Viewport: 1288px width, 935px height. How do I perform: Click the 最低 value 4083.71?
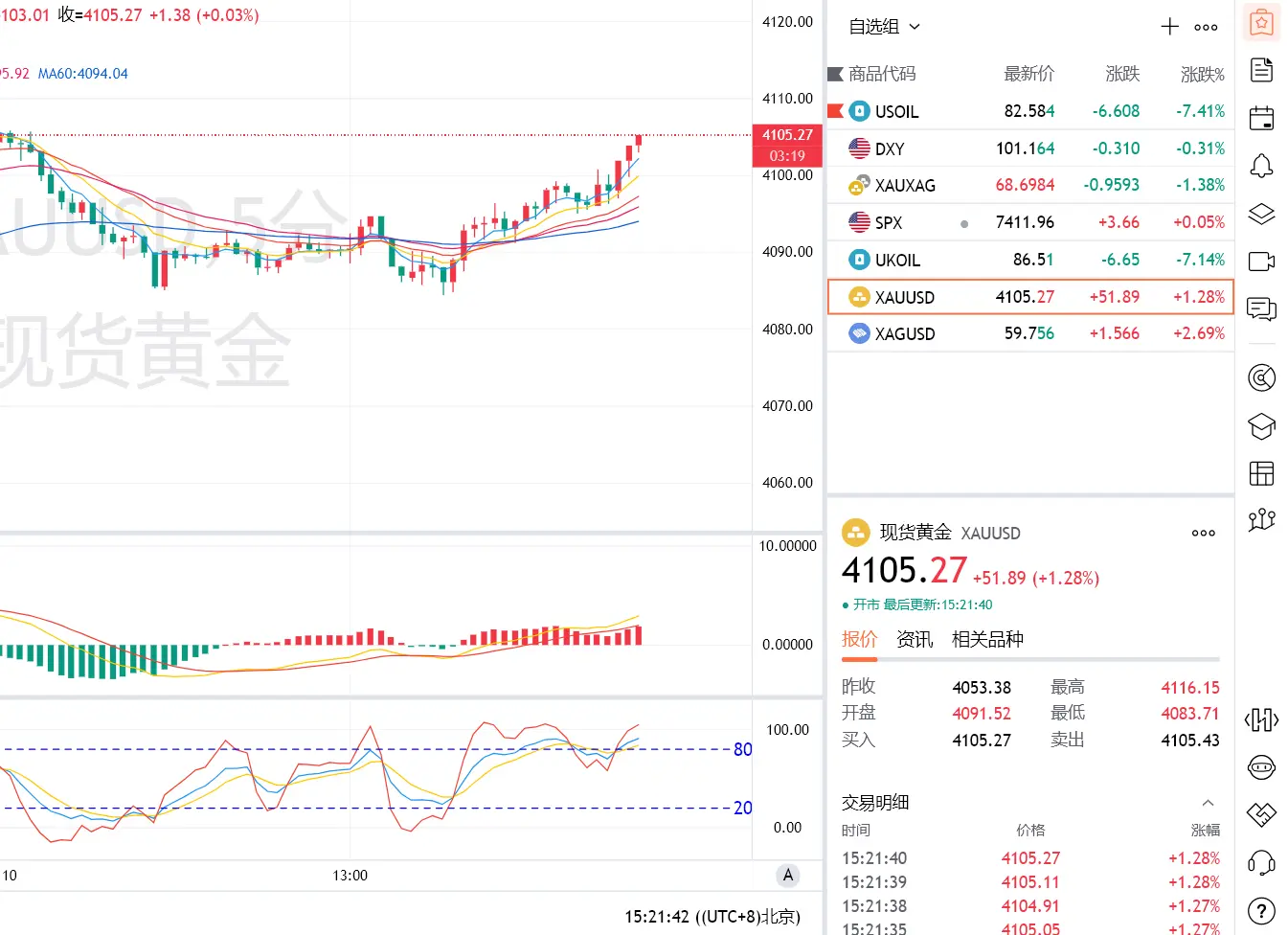click(x=1190, y=713)
